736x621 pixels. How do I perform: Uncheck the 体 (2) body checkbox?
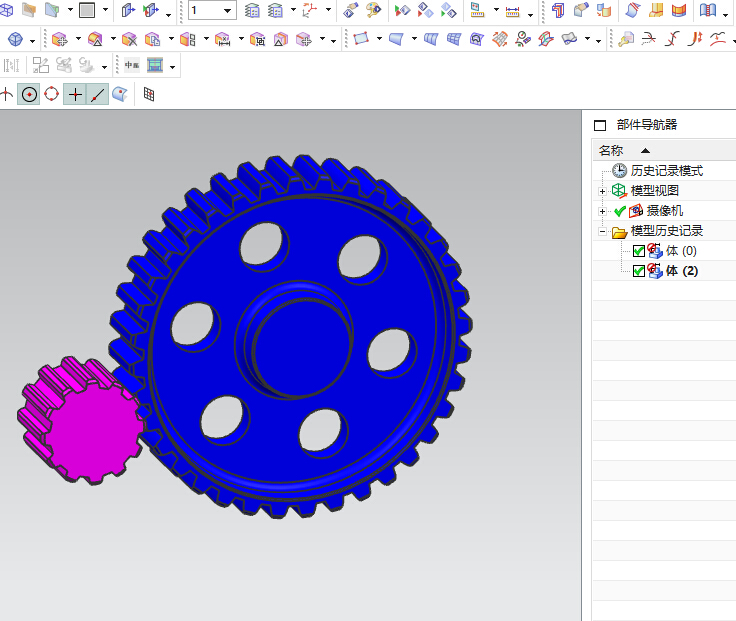(639, 271)
